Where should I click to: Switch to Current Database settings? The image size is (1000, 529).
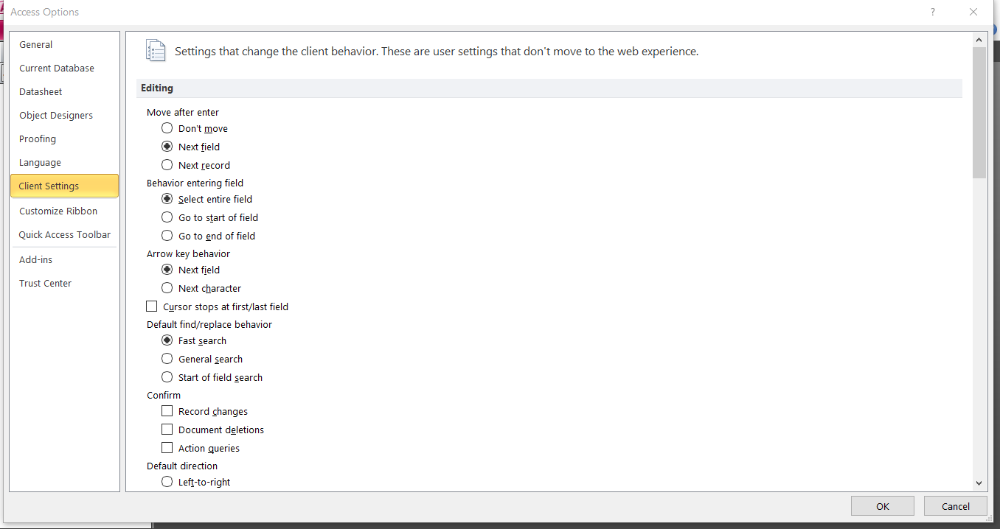coord(57,68)
